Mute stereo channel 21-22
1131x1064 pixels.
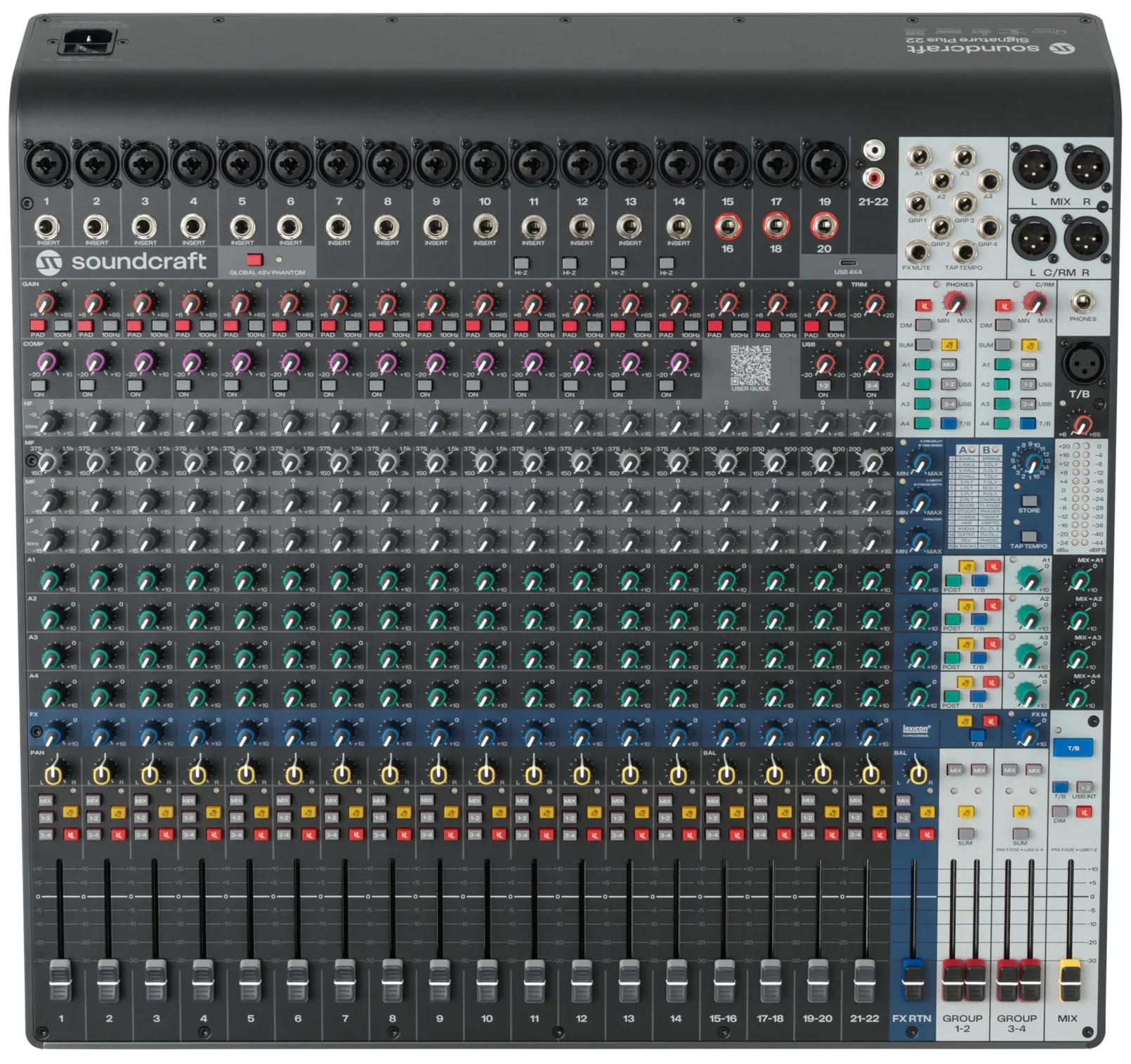coord(880,835)
